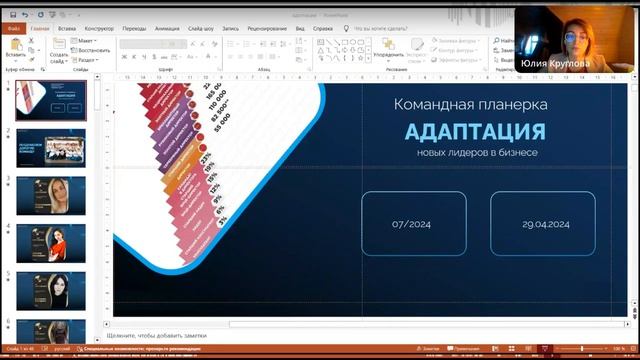Click the Упорядочить arrange icon
640x360 pixels.
coord(388,44)
